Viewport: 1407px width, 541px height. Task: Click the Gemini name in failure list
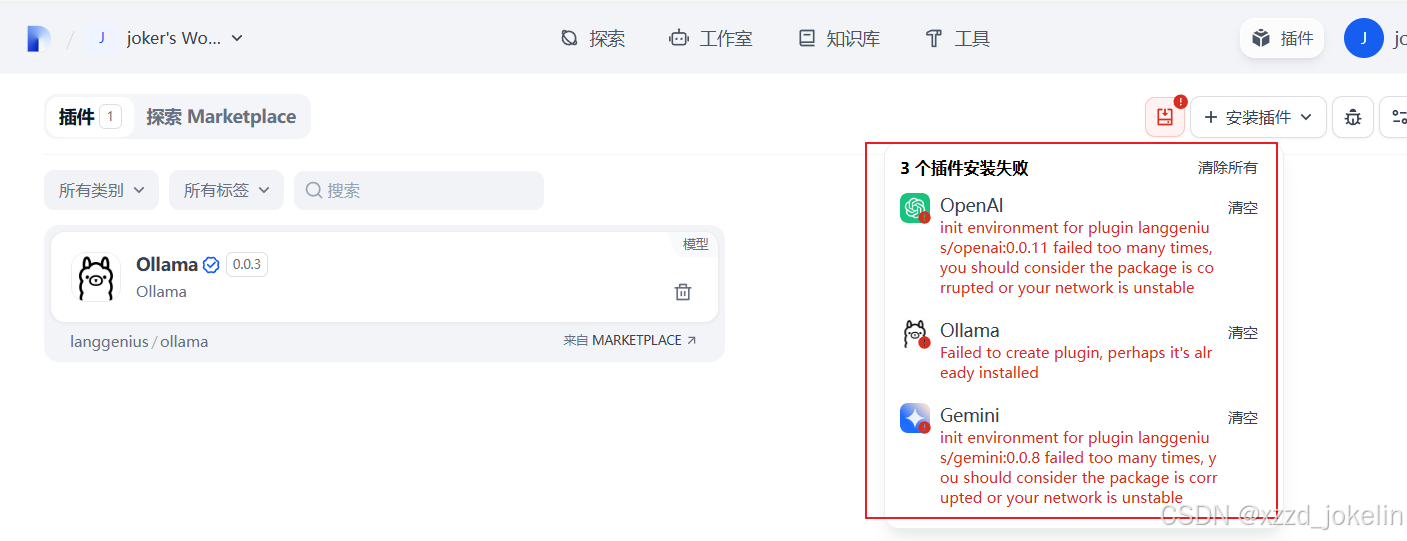pyautogui.click(x=969, y=416)
